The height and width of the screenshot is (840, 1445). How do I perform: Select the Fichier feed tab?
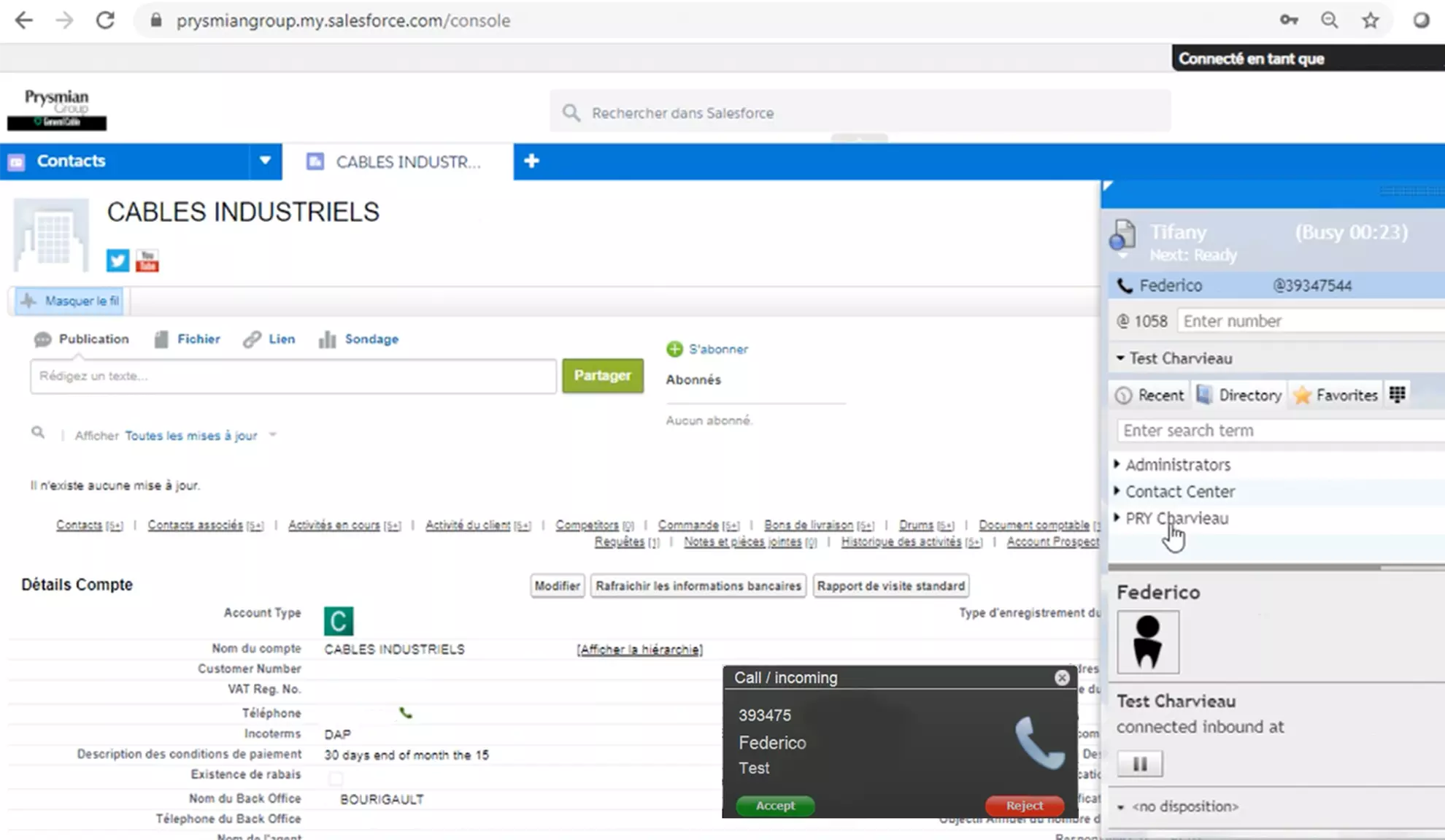click(188, 339)
